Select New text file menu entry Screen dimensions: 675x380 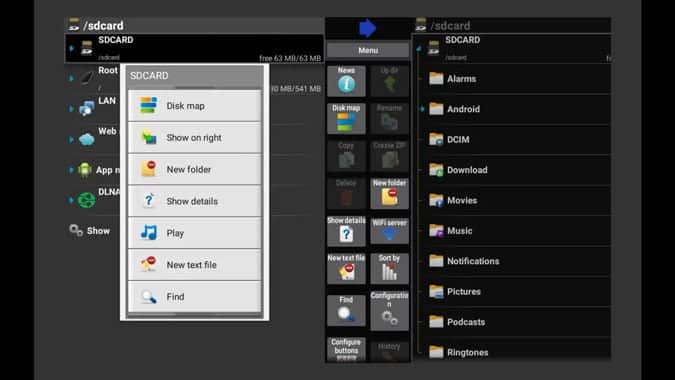pyautogui.click(x=195, y=265)
